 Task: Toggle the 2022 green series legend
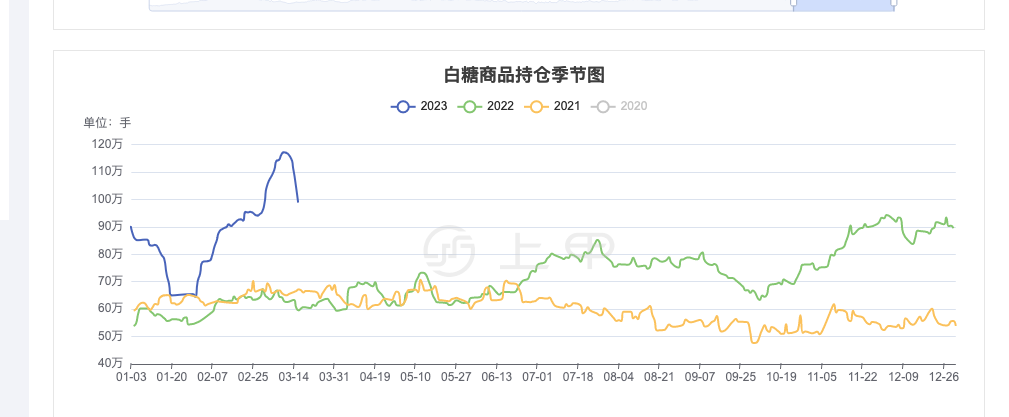[486, 106]
